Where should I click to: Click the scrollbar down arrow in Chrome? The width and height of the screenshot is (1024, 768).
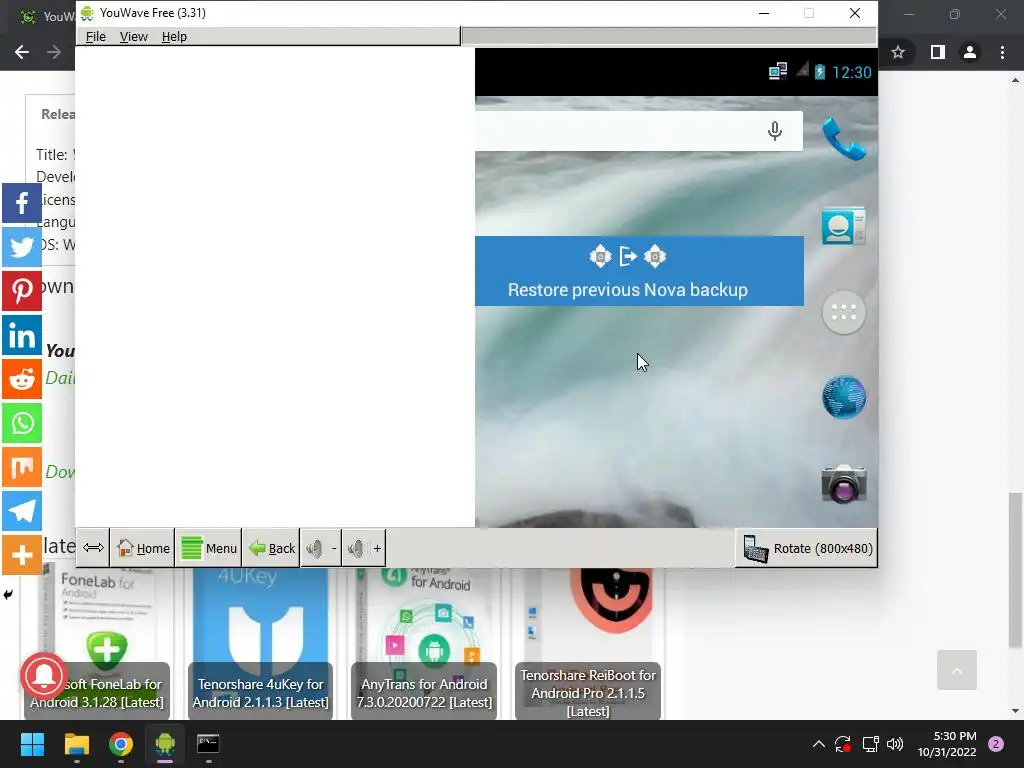pos(1015,711)
